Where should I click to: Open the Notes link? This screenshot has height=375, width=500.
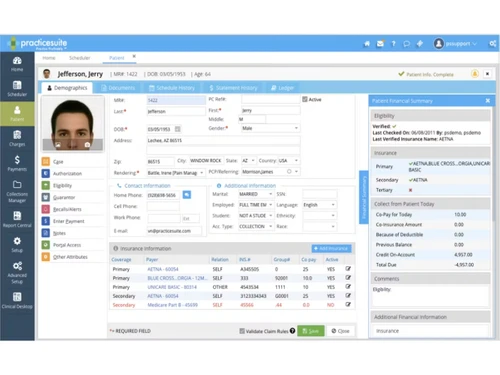pyautogui.click(x=59, y=233)
